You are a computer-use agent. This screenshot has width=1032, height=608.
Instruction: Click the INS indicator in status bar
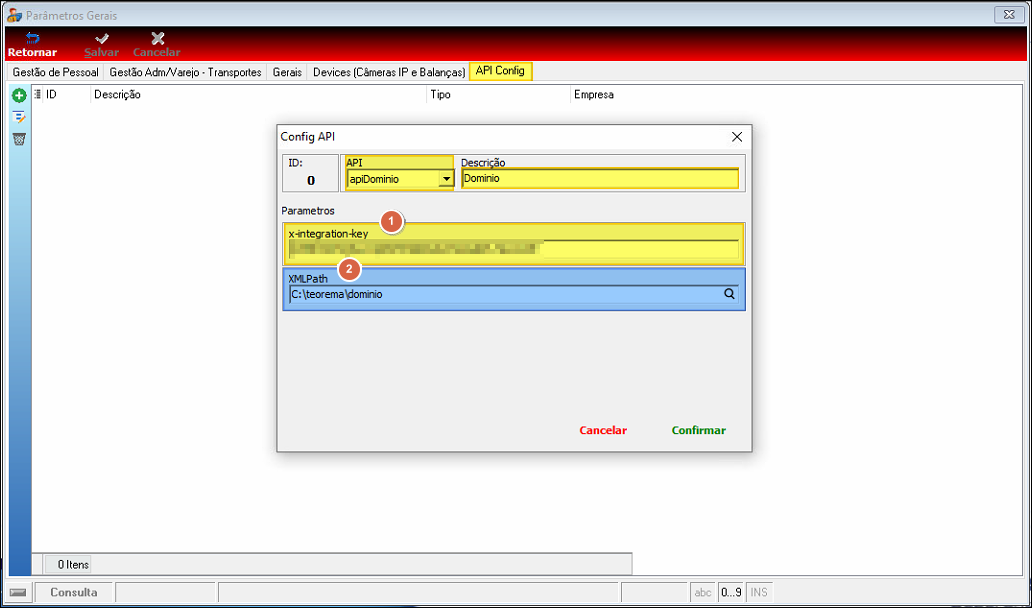(759, 592)
